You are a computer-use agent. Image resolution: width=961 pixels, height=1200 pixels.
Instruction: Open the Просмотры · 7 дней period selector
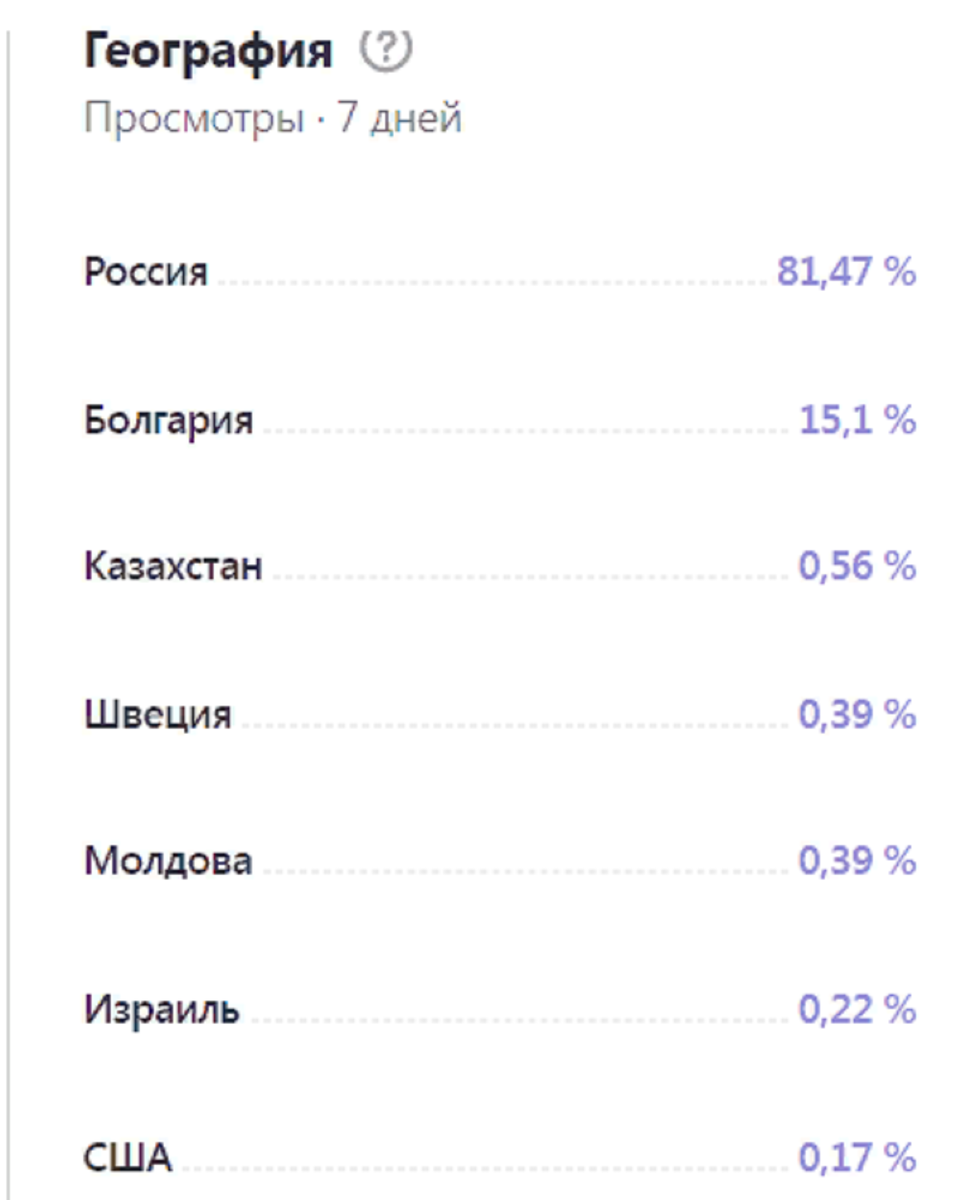274,117
